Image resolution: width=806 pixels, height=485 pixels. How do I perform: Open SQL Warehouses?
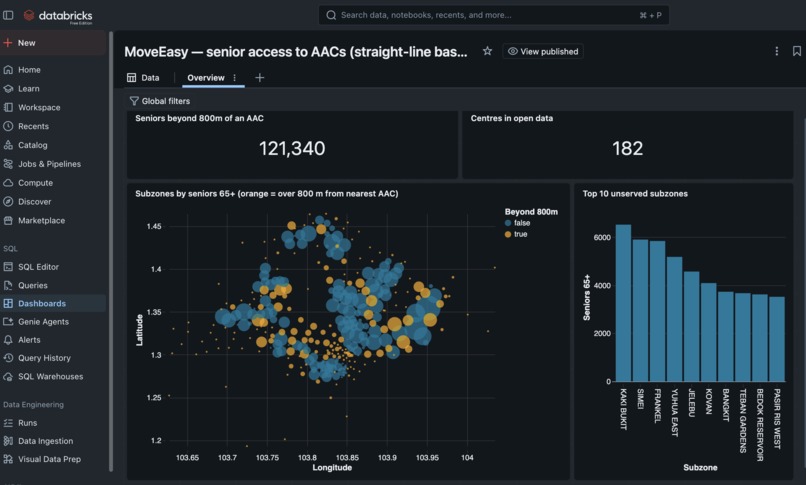[53, 377]
